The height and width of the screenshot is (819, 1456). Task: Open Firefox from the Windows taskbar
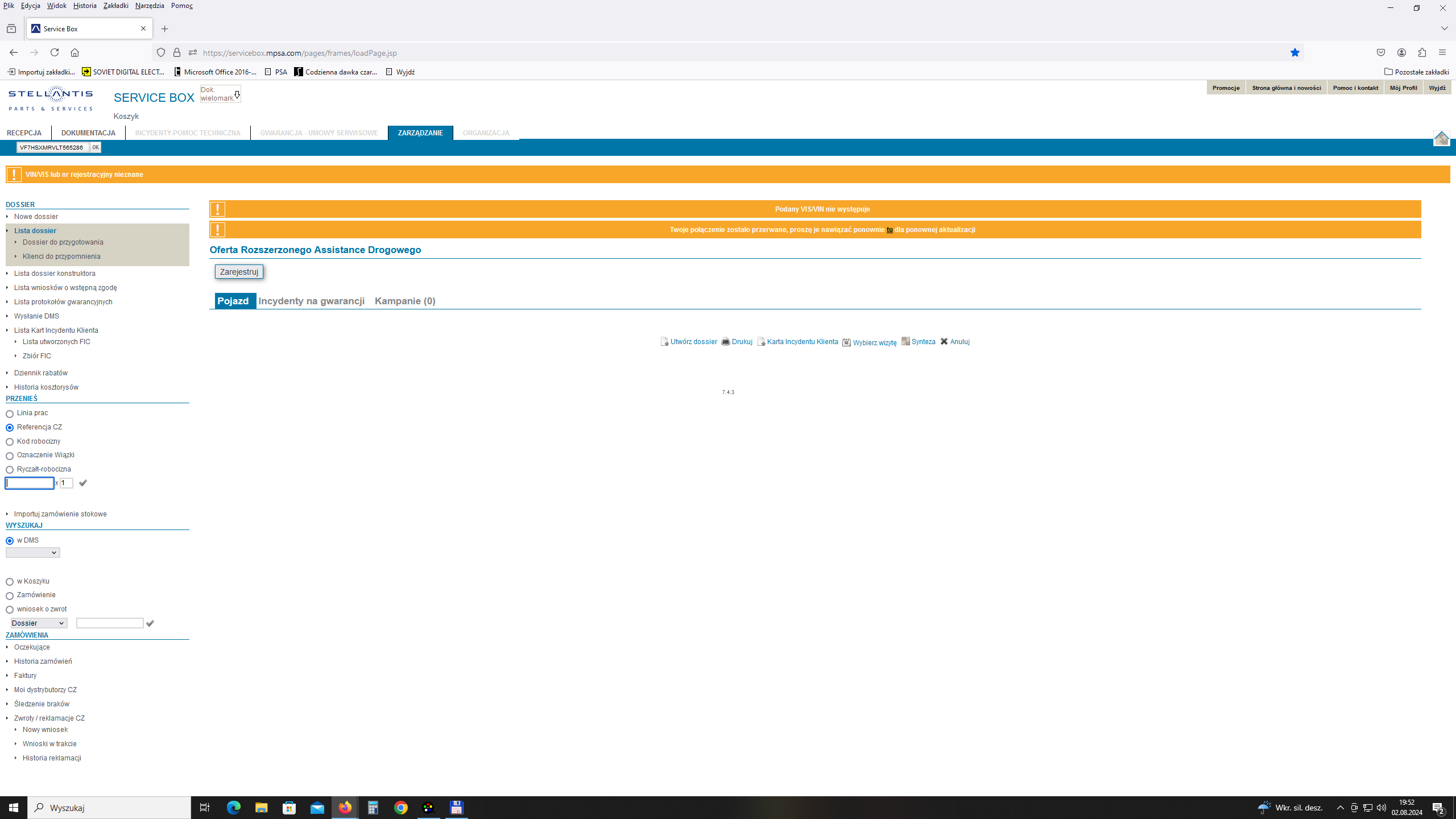(345, 808)
